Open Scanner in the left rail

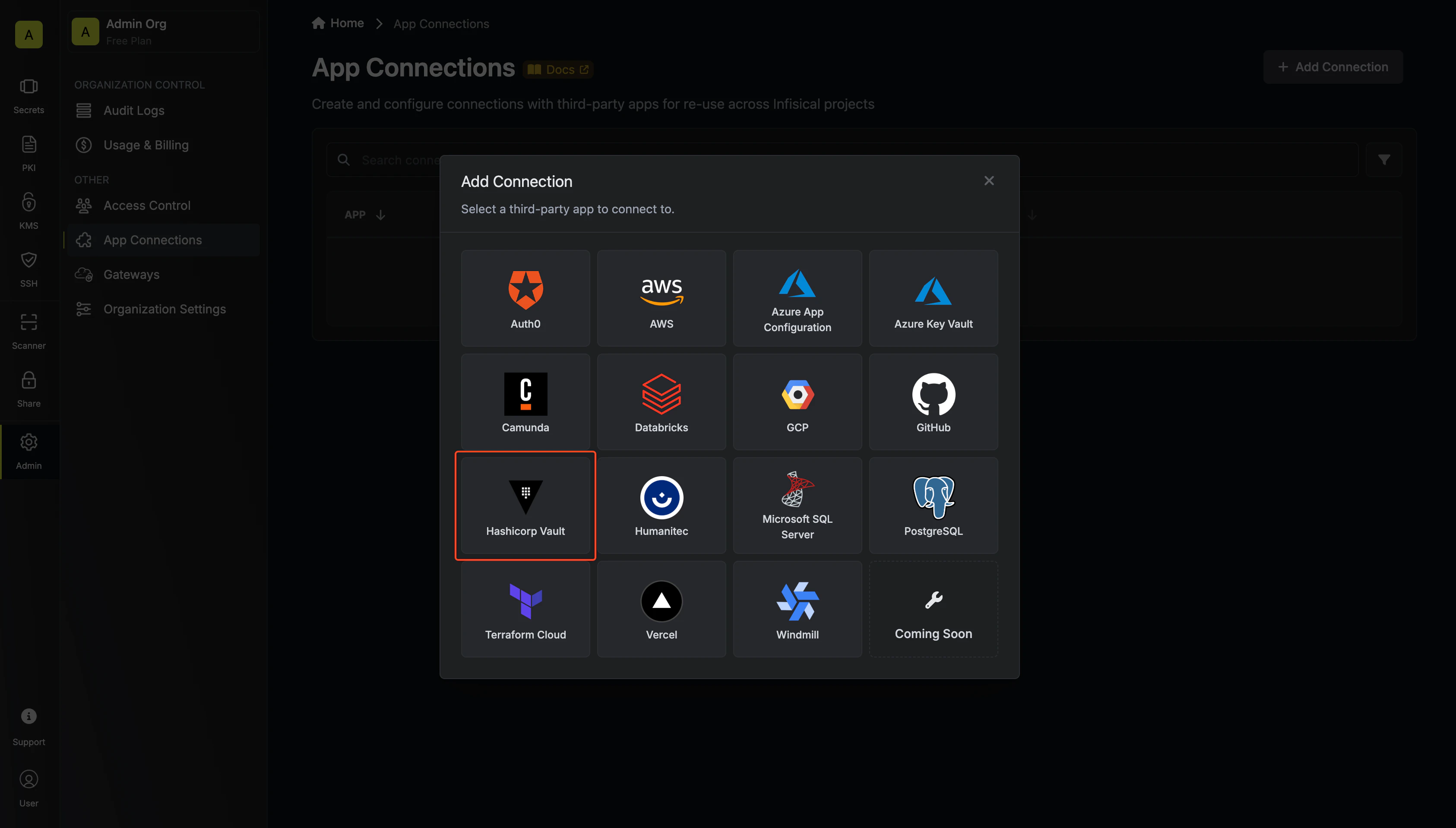(x=28, y=332)
